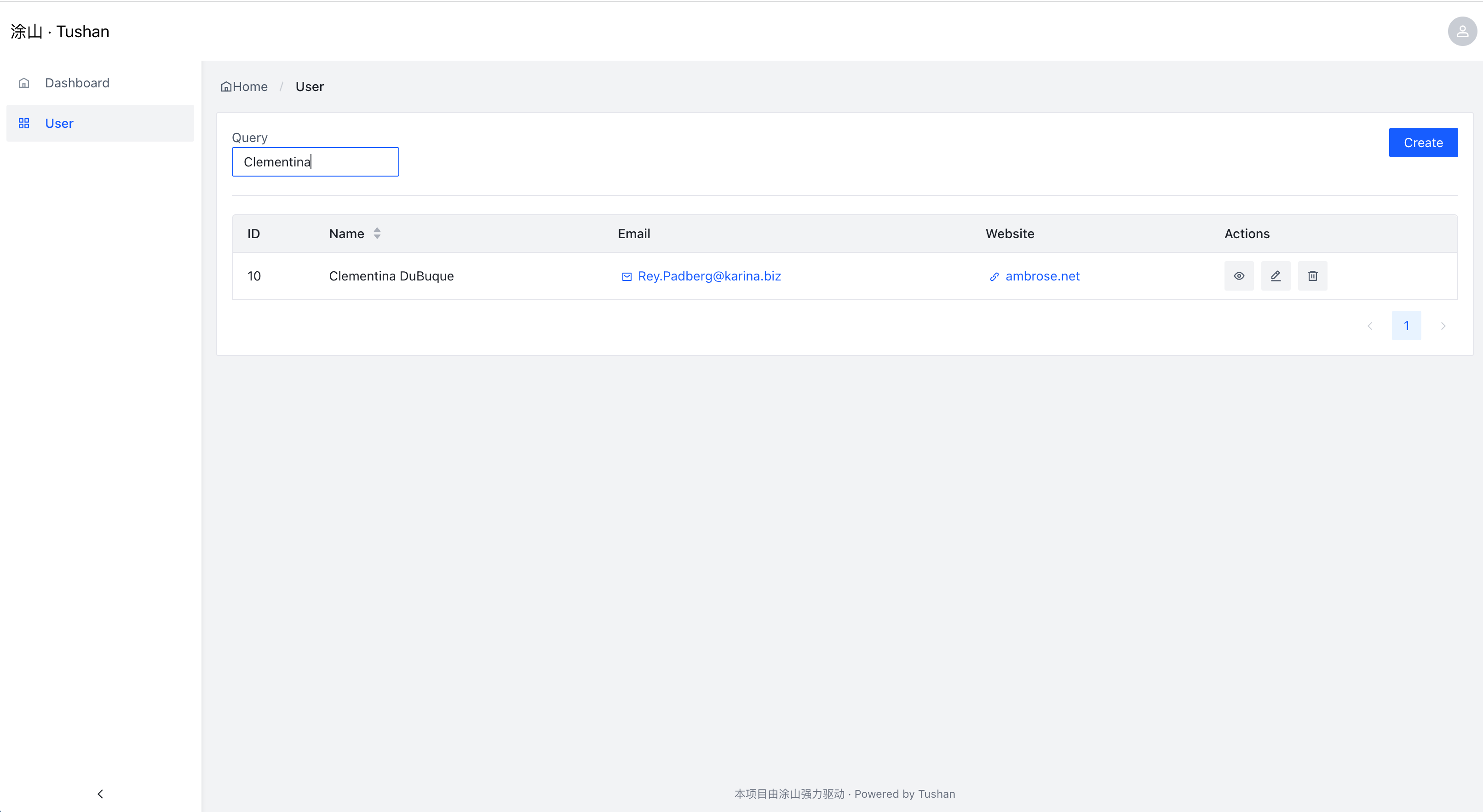Select User menu item in sidebar
1483x812 pixels.
coord(59,123)
